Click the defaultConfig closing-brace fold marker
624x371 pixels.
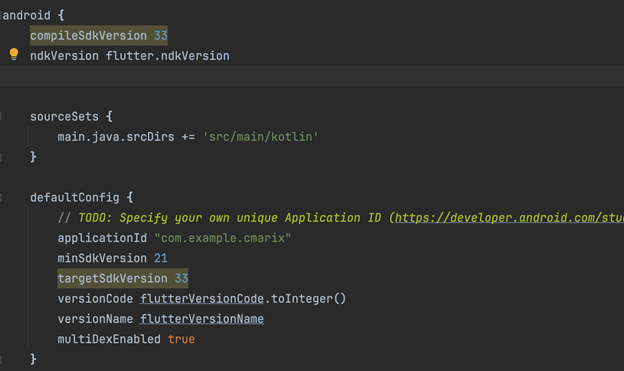tap(1, 359)
